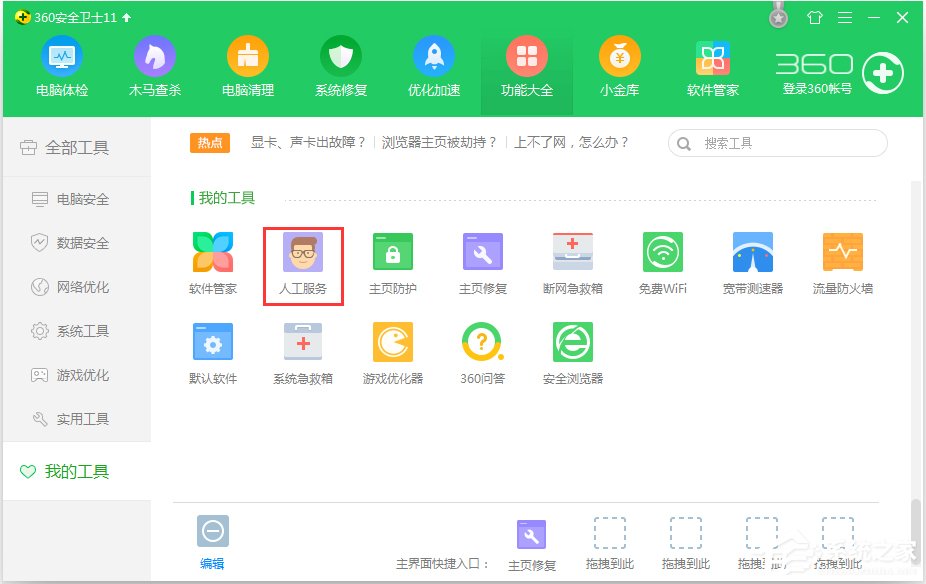Start 安全浏览器 from my tools

coord(573,350)
